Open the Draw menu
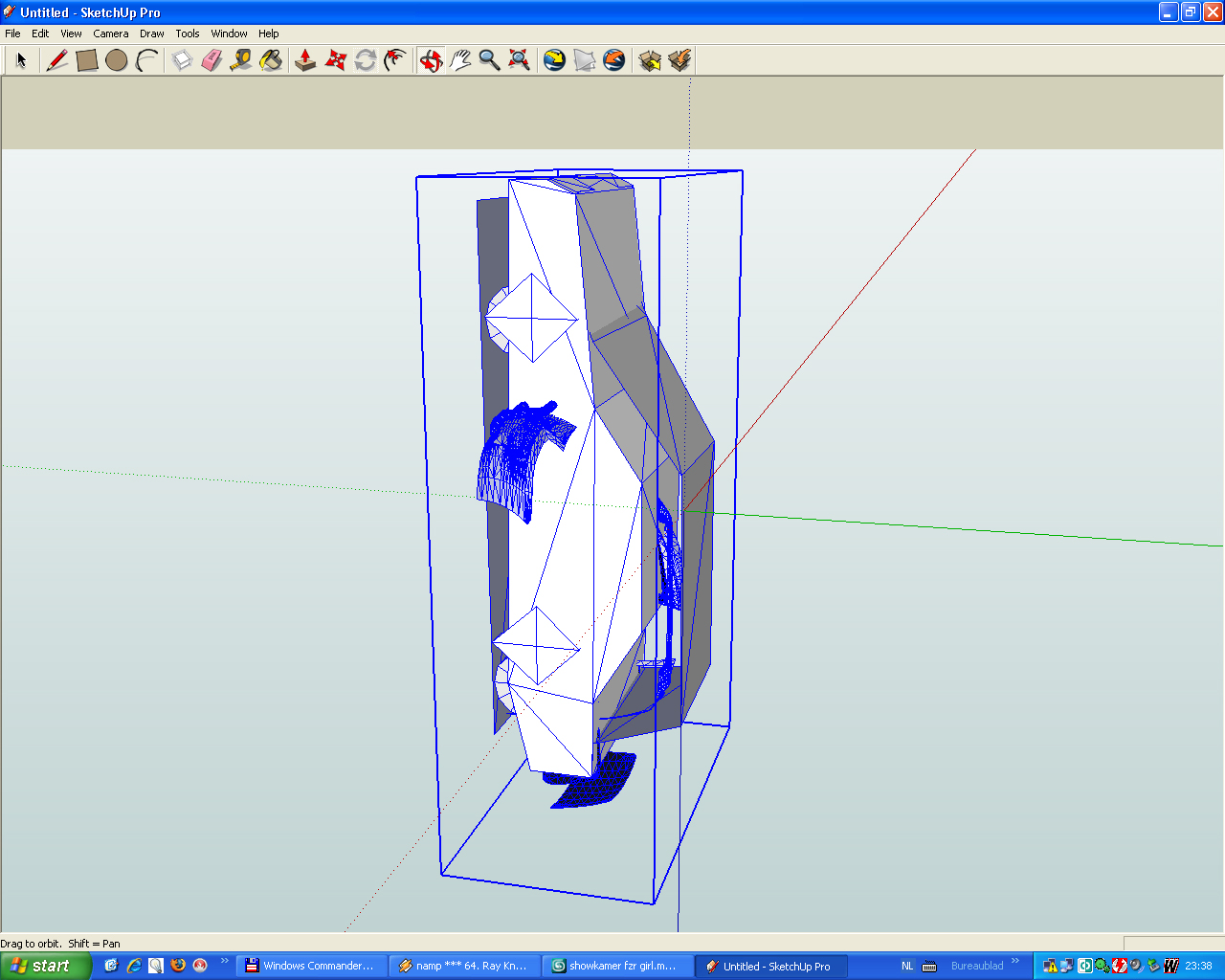The image size is (1225, 980). coord(151,33)
